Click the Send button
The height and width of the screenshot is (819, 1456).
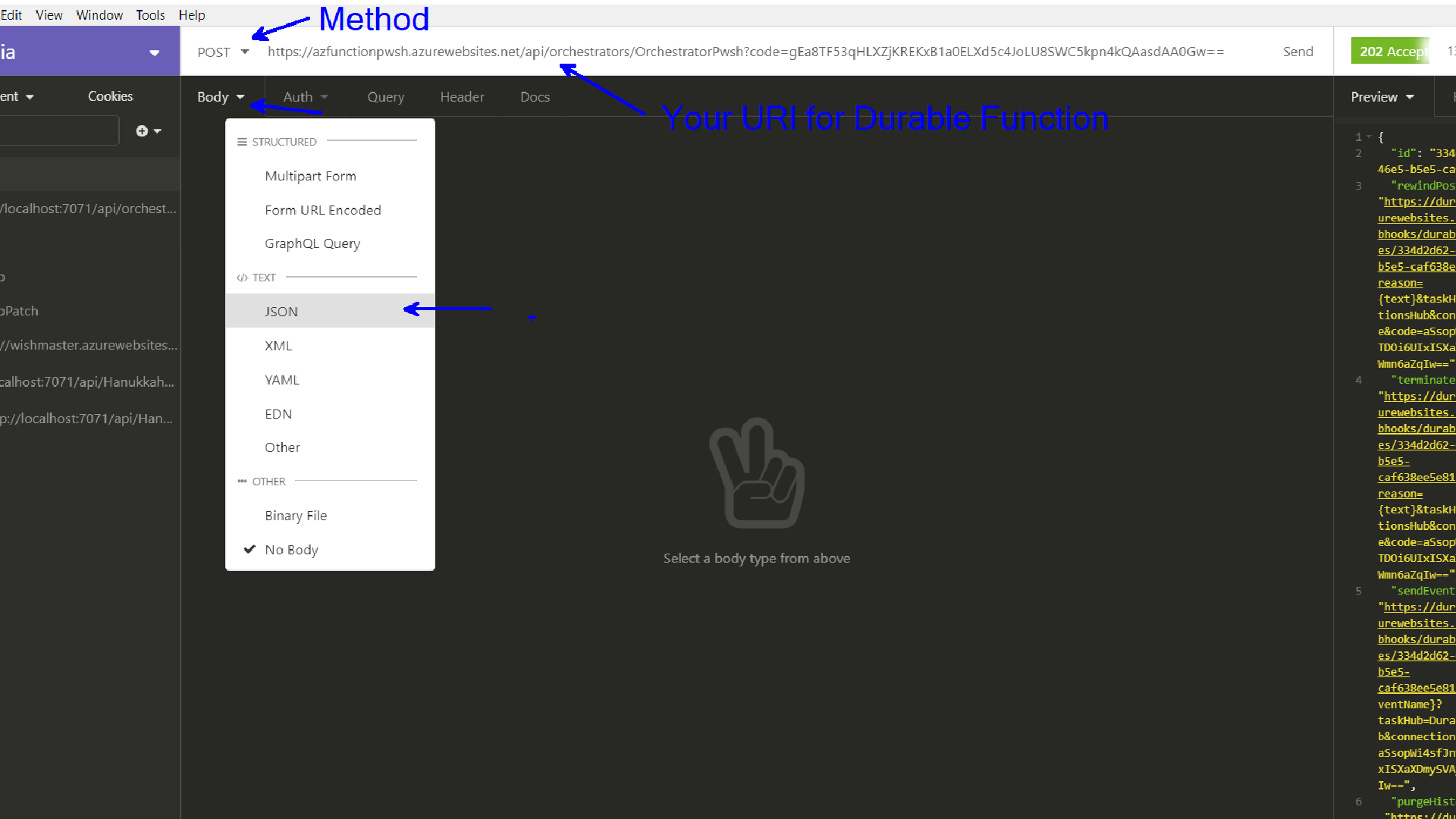(1298, 52)
